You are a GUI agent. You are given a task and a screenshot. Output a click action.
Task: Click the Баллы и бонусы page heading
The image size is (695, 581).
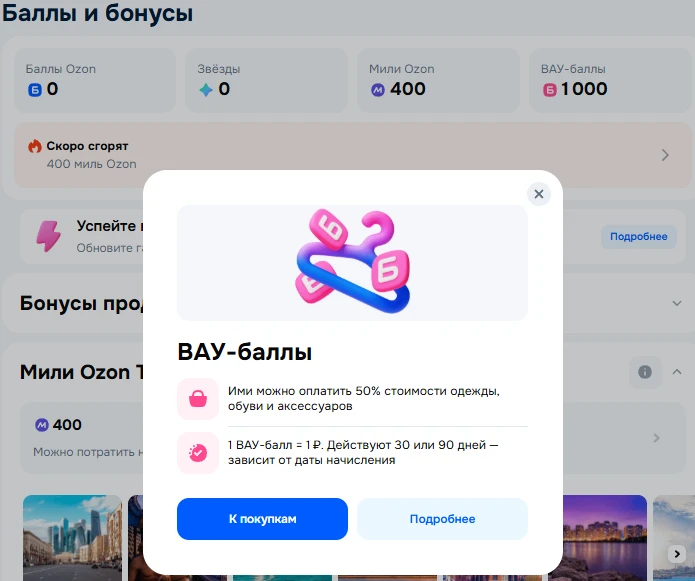click(98, 13)
